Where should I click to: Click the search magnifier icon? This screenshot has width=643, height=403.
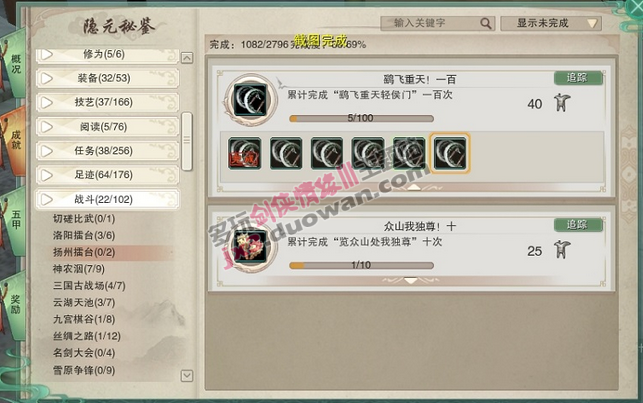(485, 24)
